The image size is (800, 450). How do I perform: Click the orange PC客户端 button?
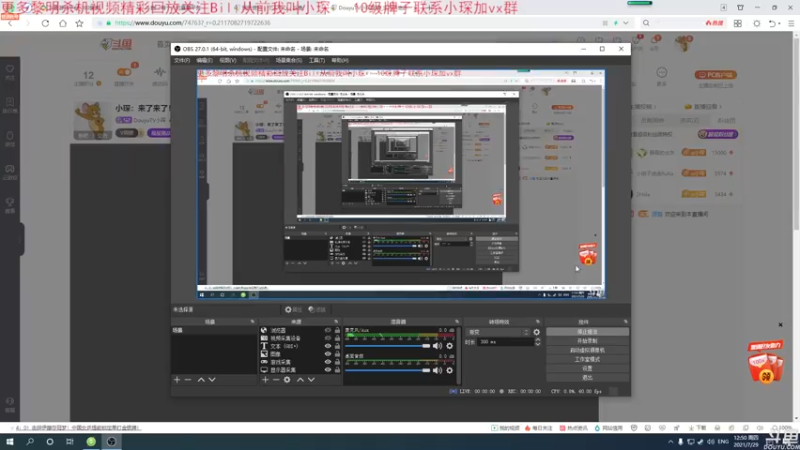(715, 74)
